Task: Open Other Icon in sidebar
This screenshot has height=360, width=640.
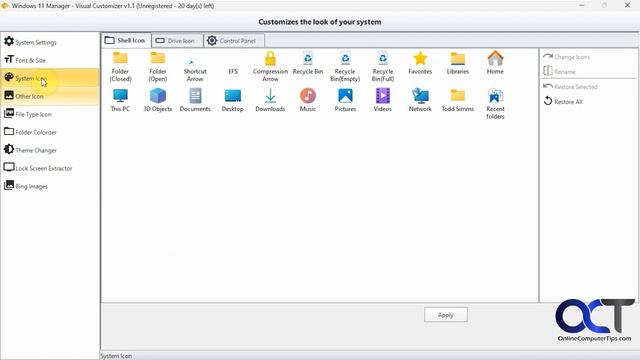Action: [50, 96]
